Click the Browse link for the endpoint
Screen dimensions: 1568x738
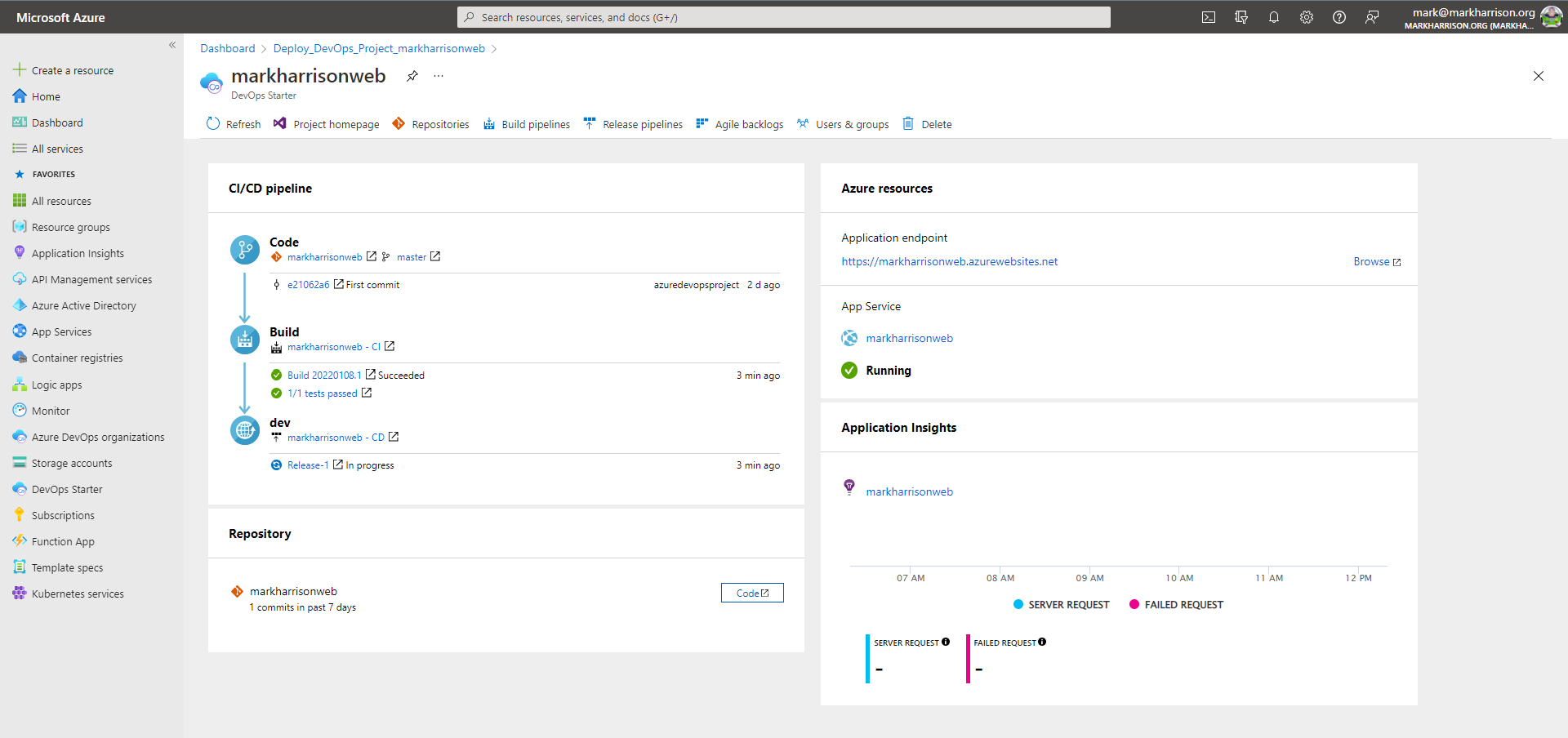click(x=1376, y=262)
